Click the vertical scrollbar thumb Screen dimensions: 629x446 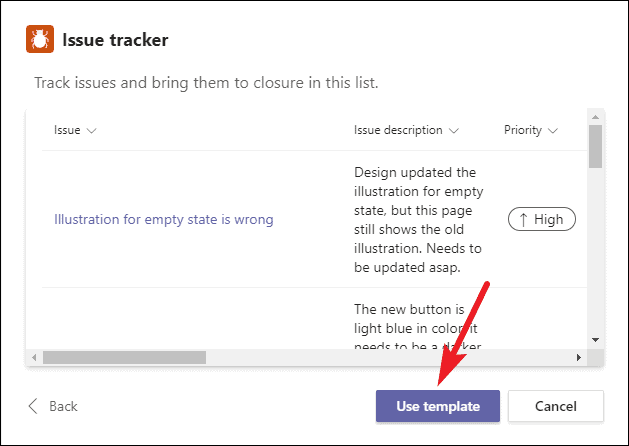(x=595, y=146)
